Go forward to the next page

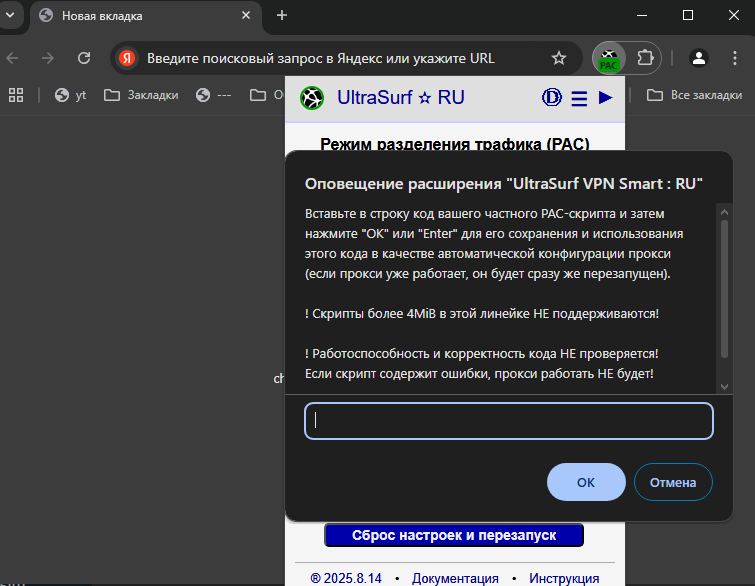click(x=48, y=58)
